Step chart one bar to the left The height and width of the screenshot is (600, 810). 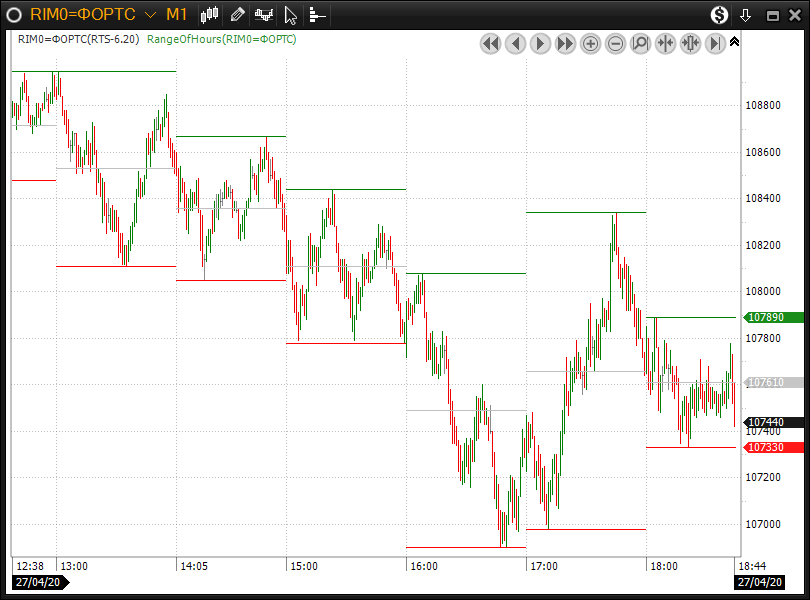click(515, 43)
